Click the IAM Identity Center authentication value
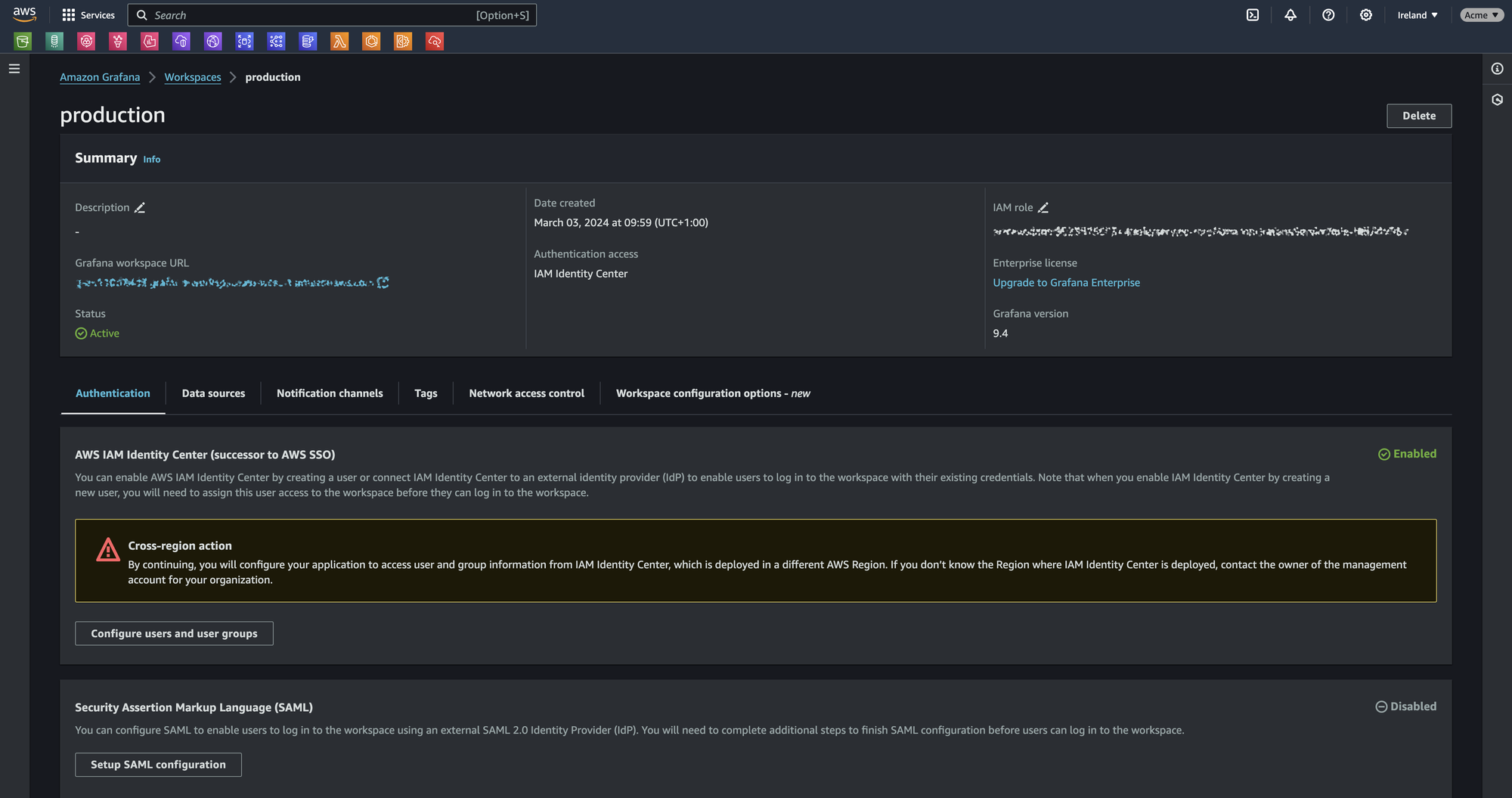Viewport: 1512px width, 798px height. (x=581, y=274)
